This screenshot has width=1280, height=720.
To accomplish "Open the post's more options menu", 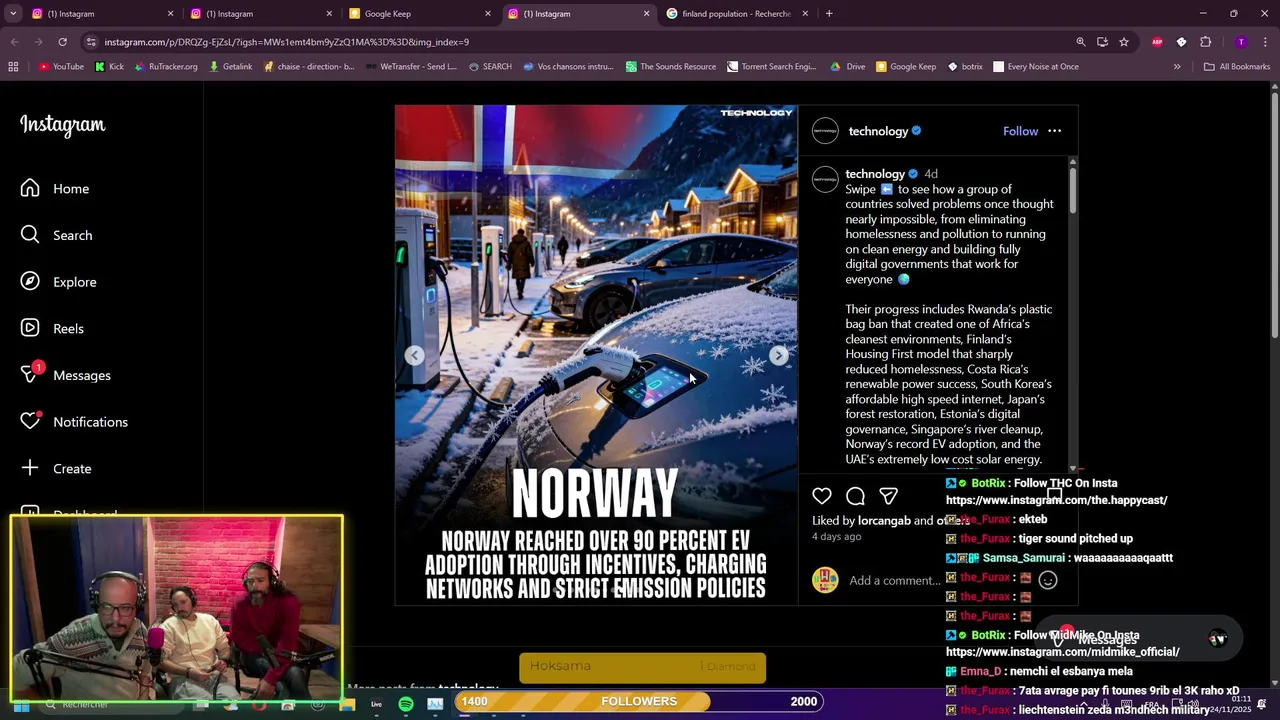I will (1054, 131).
